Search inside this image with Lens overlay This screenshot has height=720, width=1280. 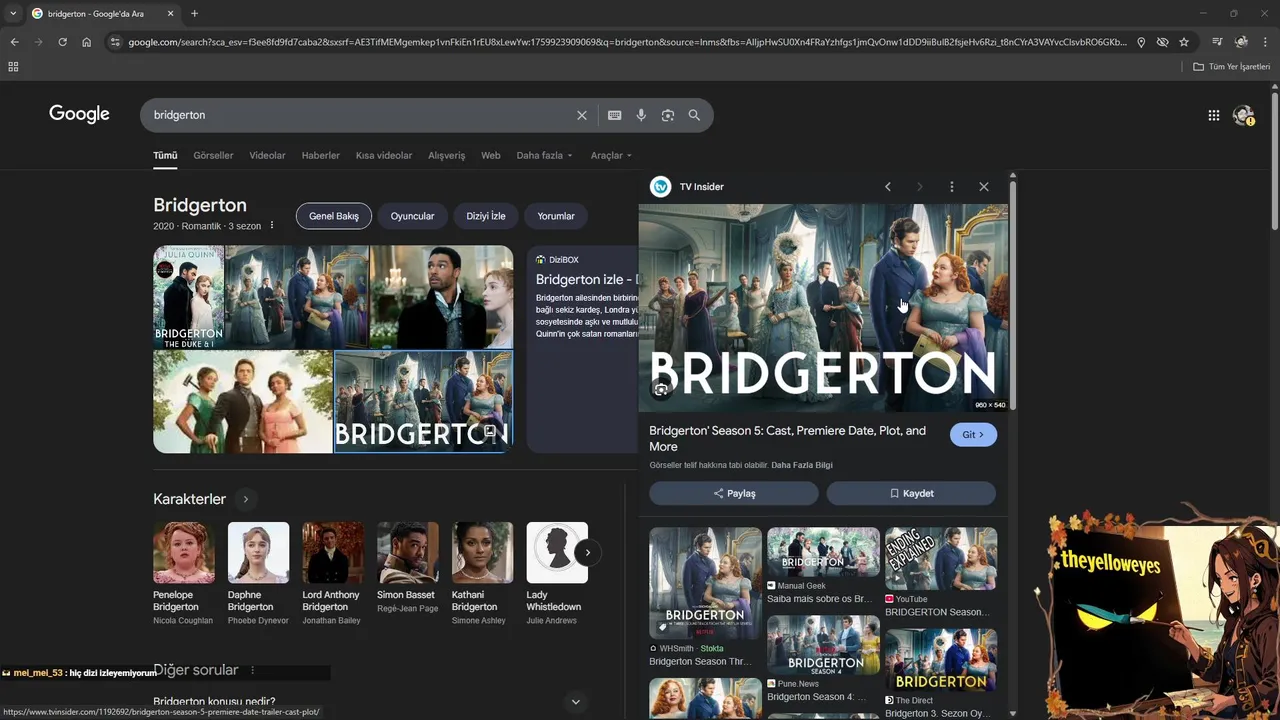coord(661,390)
